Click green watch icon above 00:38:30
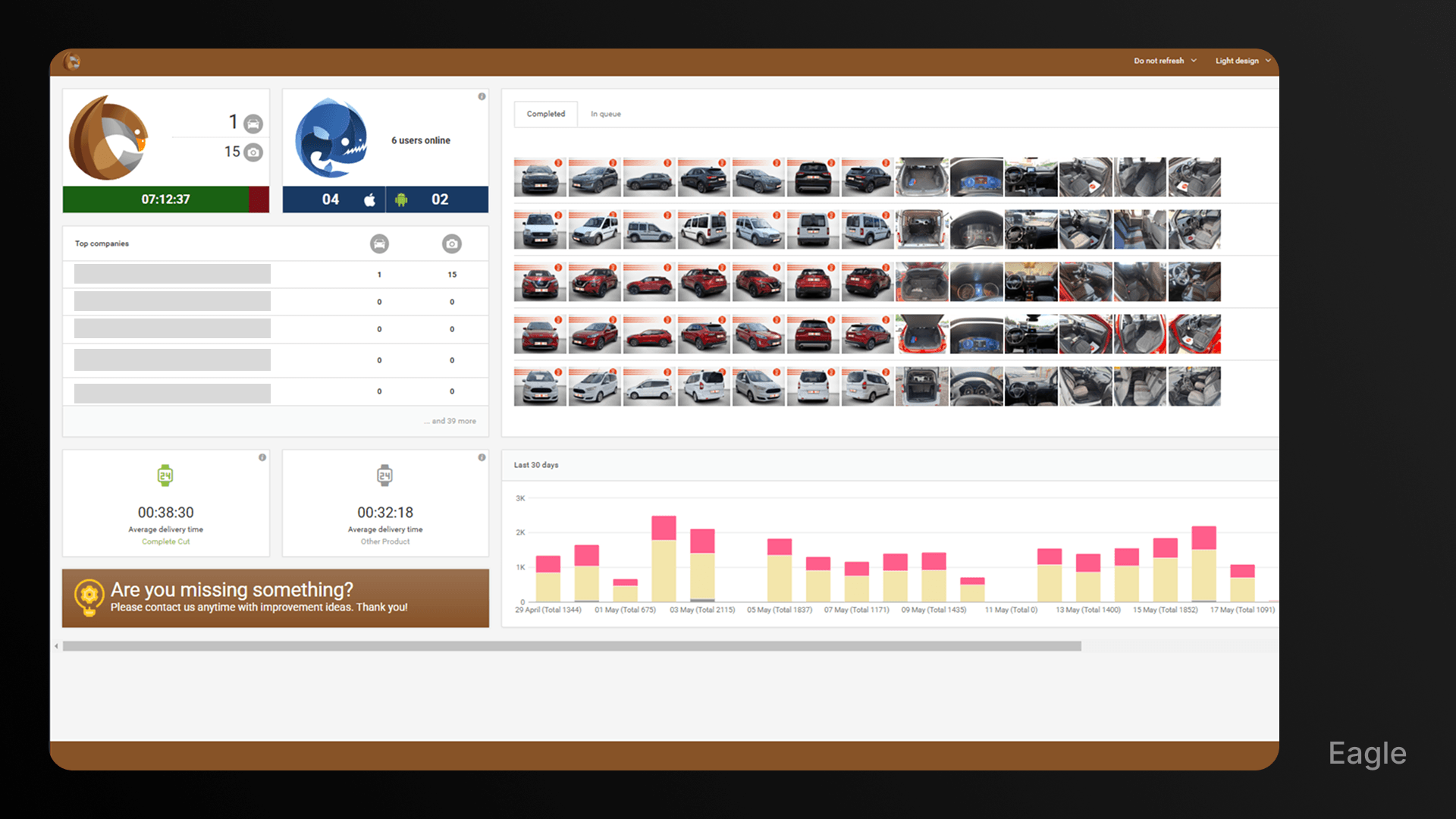This screenshot has height=819, width=1456. click(x=165, y=475)
